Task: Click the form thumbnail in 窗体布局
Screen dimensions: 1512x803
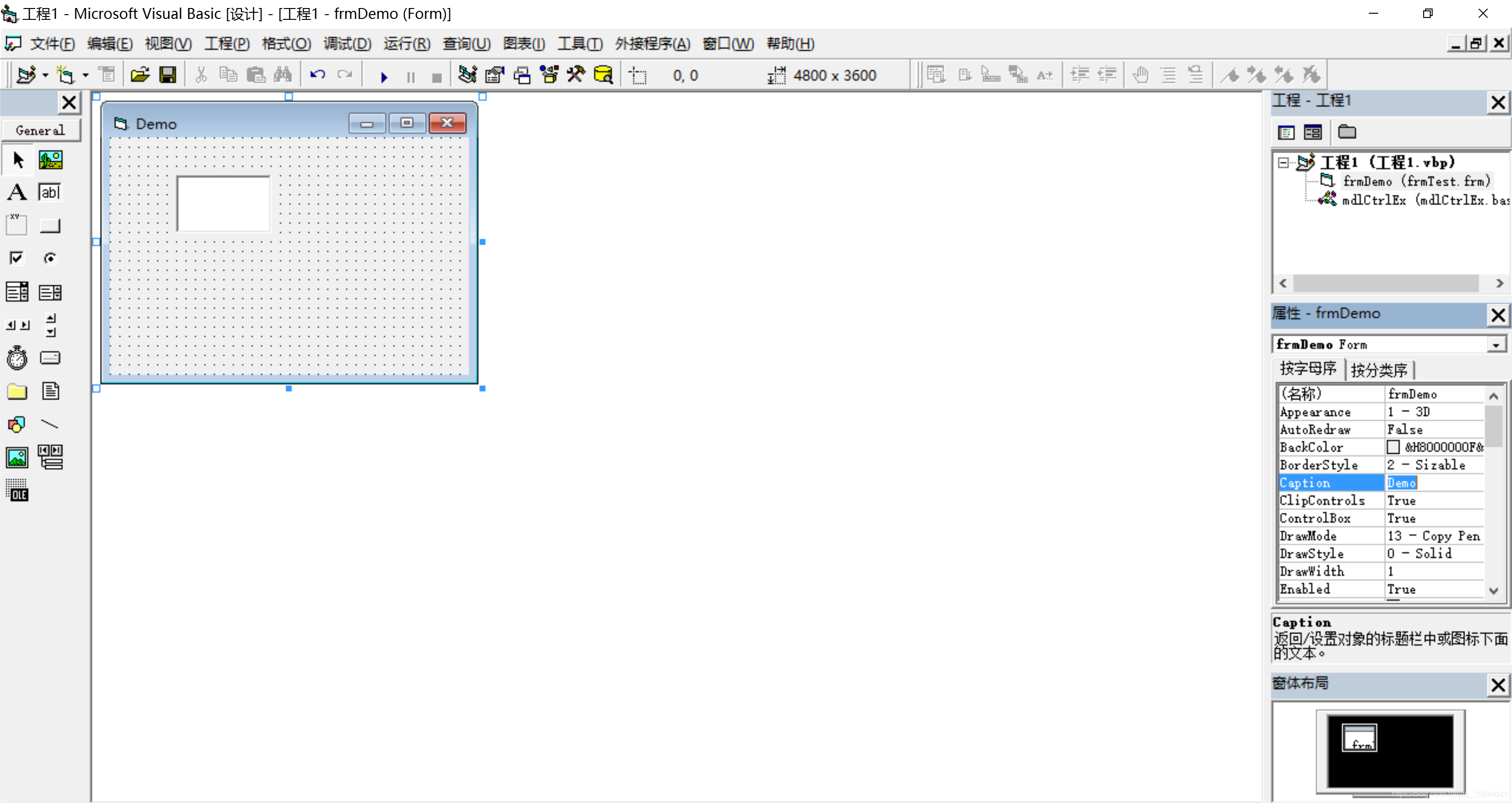Action: click(1359, 738)
